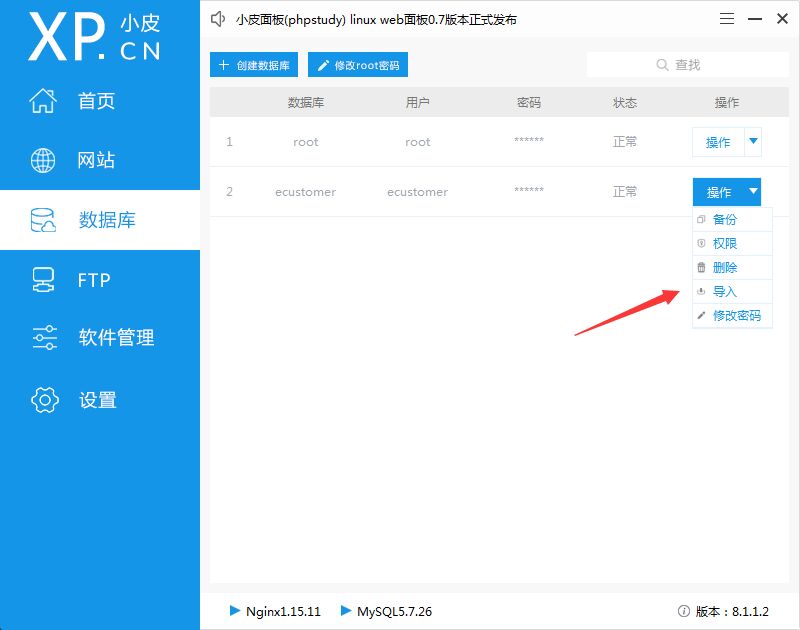Click root user name cell
The width and height of the screenshot is (800, 630).
[x=417, y=142]
